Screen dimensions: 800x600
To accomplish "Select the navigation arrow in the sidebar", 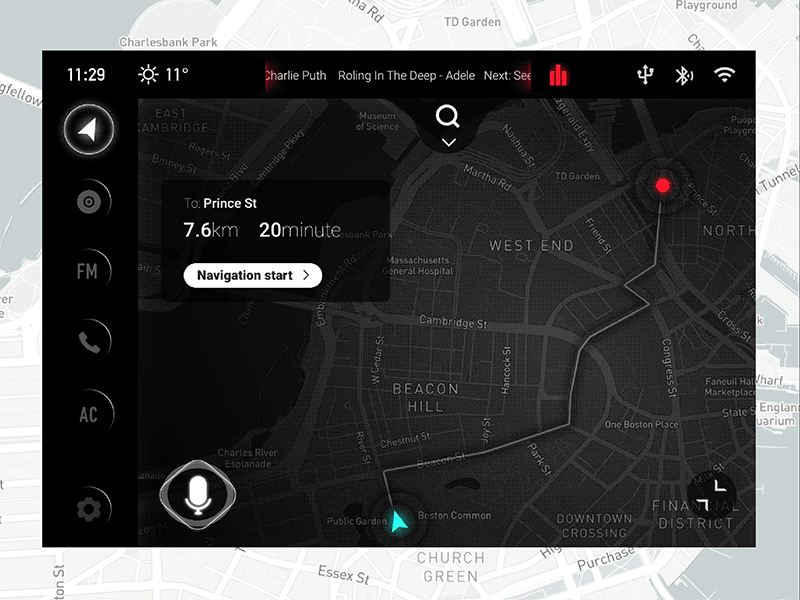I will tap(88, 130).
